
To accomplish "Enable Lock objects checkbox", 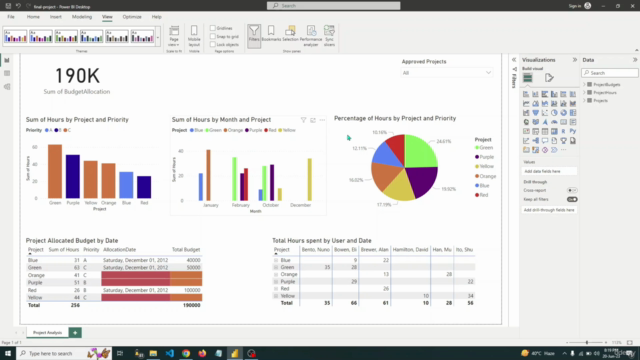I will [x=213, y=44].
